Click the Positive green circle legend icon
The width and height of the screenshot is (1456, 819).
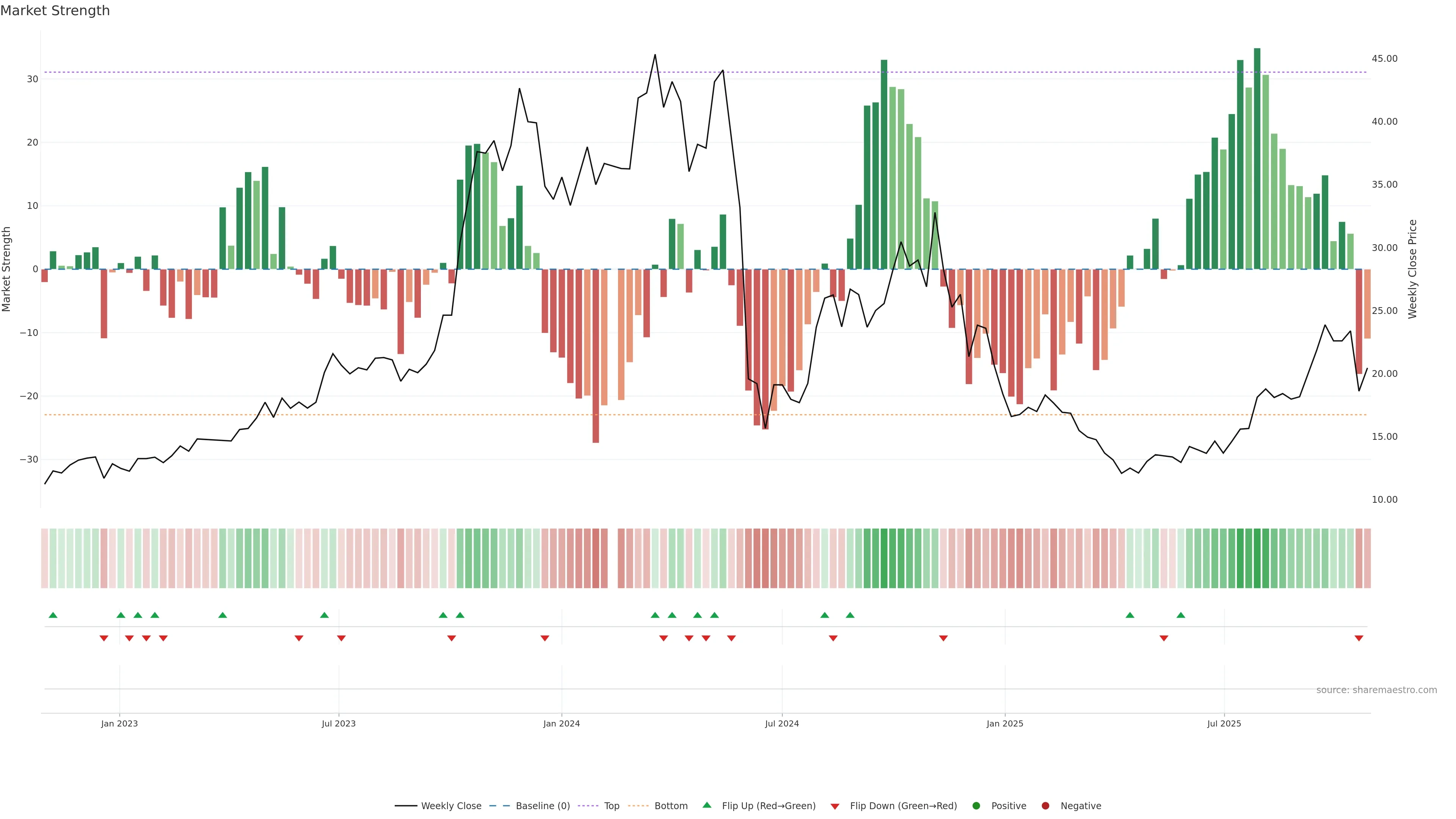(976, 806)
